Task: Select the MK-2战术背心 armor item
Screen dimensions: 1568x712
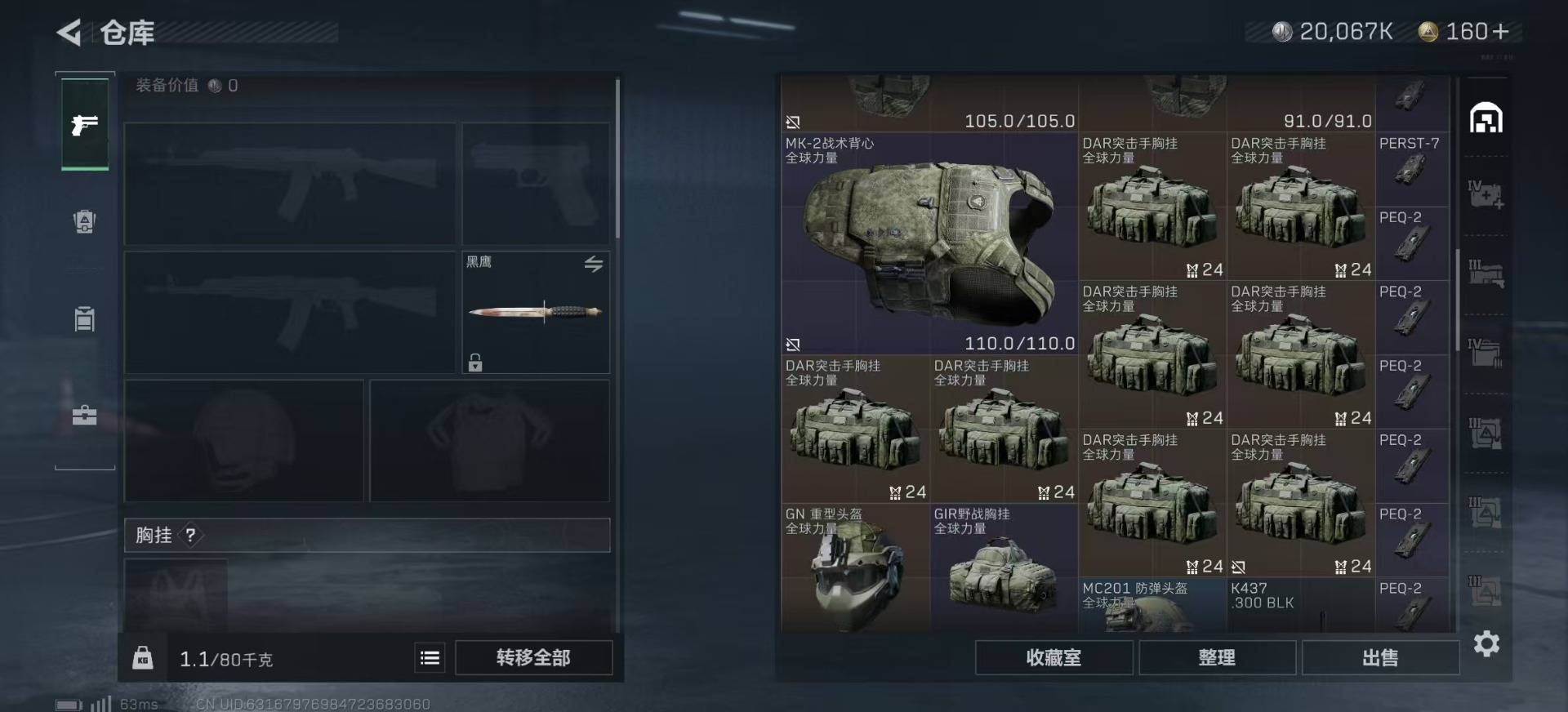Action: click(929, 243)
